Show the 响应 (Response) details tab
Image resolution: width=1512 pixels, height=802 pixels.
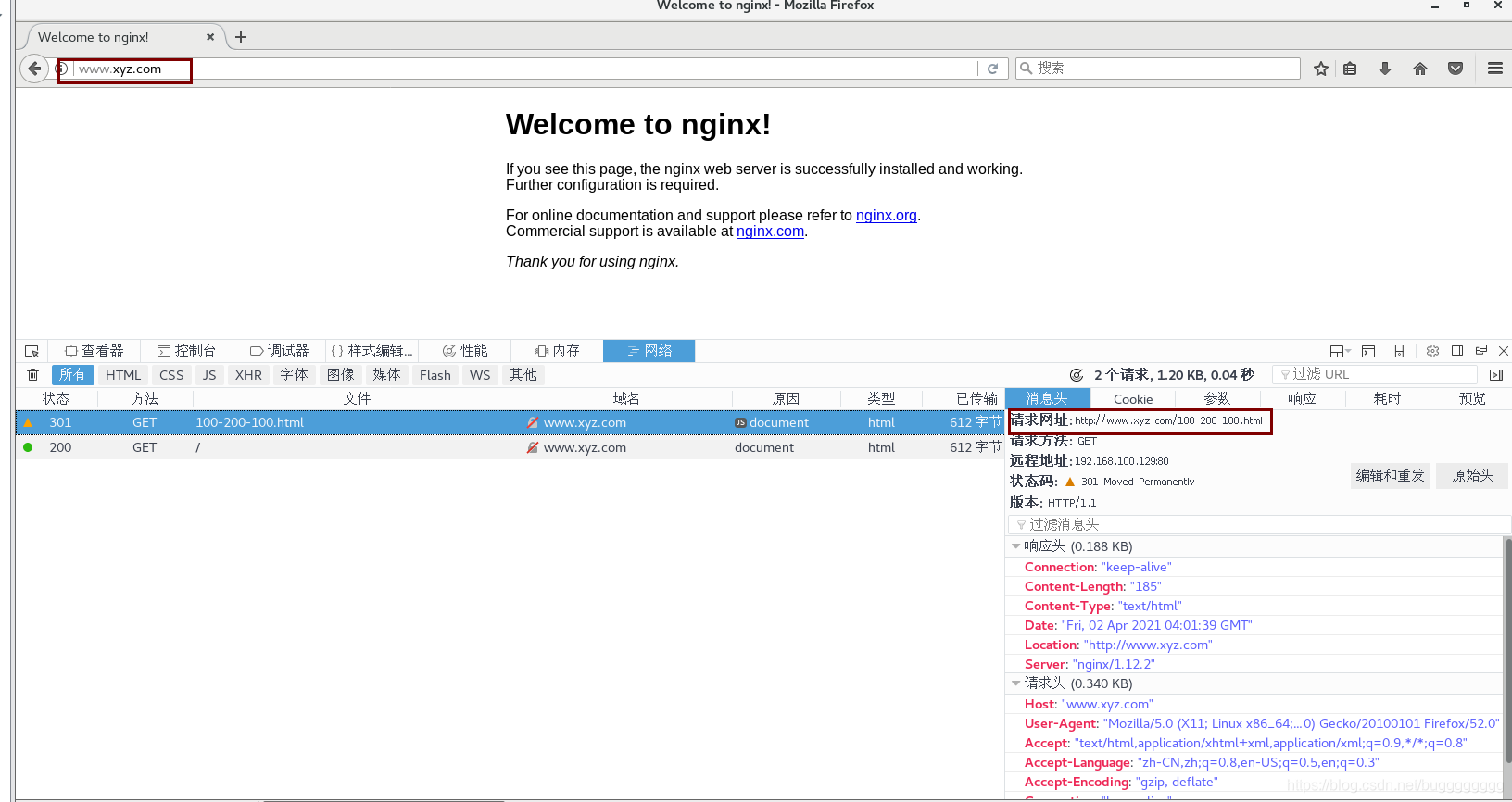pos(1302,399)
